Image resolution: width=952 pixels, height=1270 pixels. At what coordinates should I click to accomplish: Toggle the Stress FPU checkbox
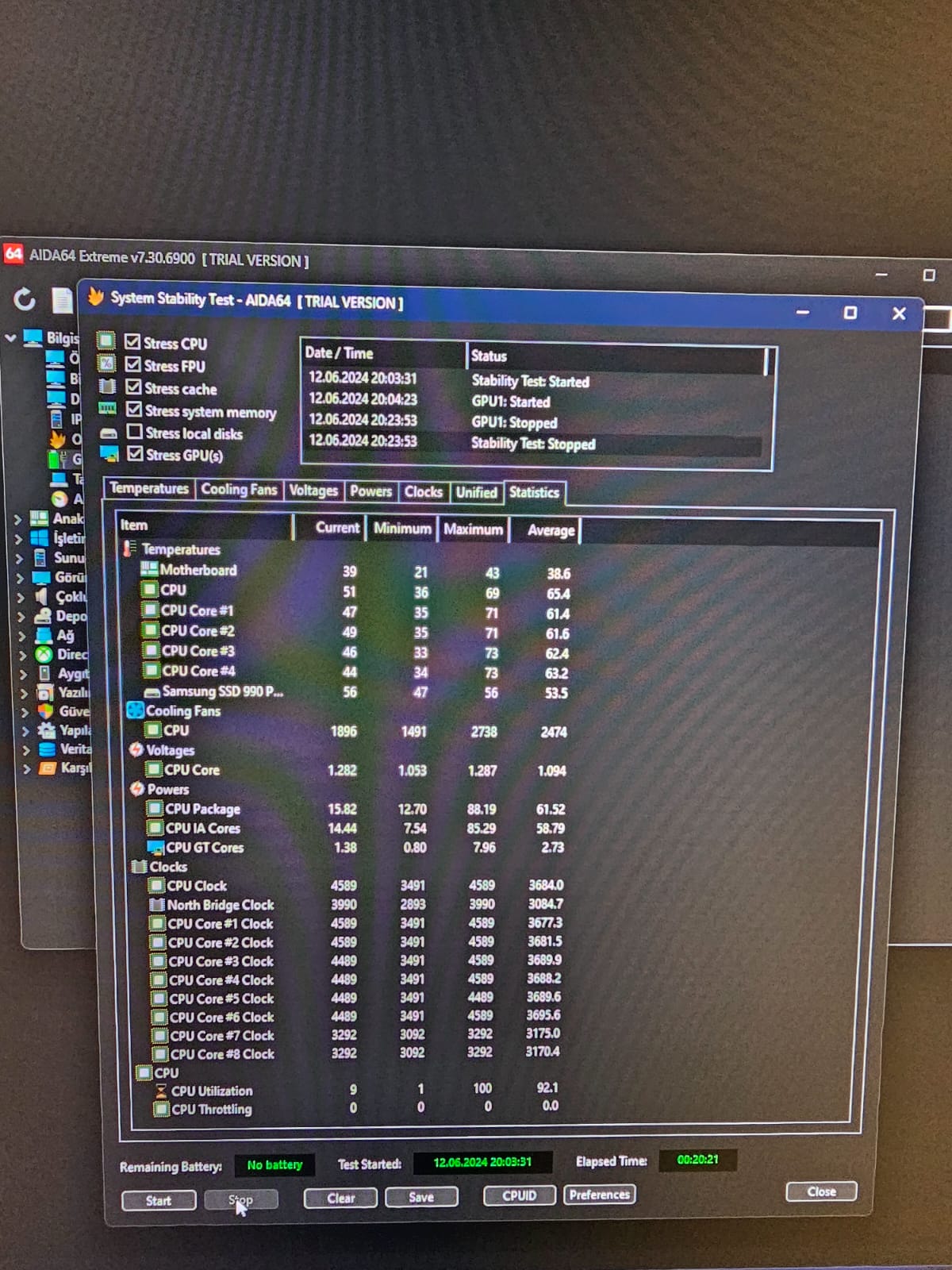133,364
